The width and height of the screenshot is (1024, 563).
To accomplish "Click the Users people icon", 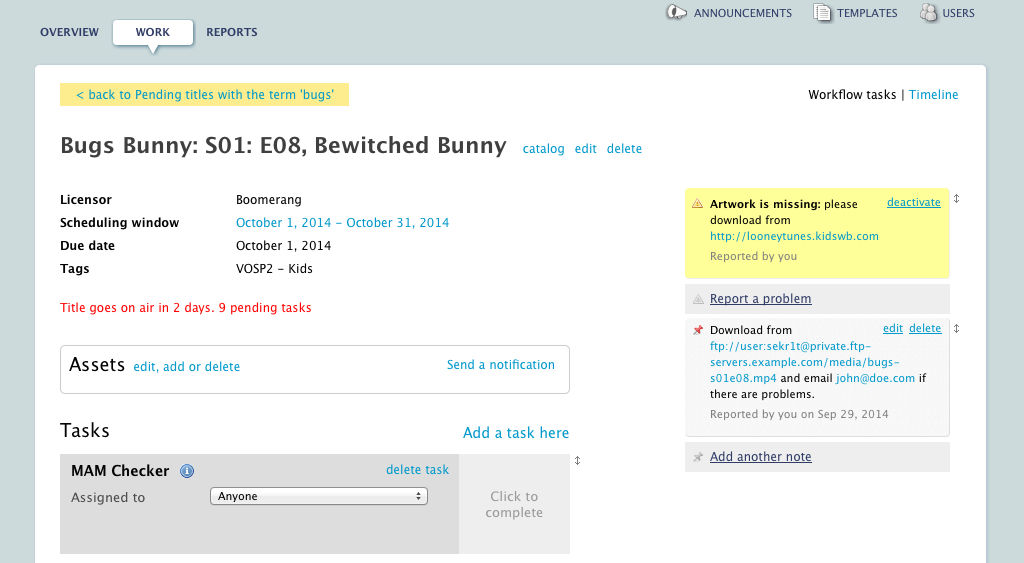I will [929, 12].
